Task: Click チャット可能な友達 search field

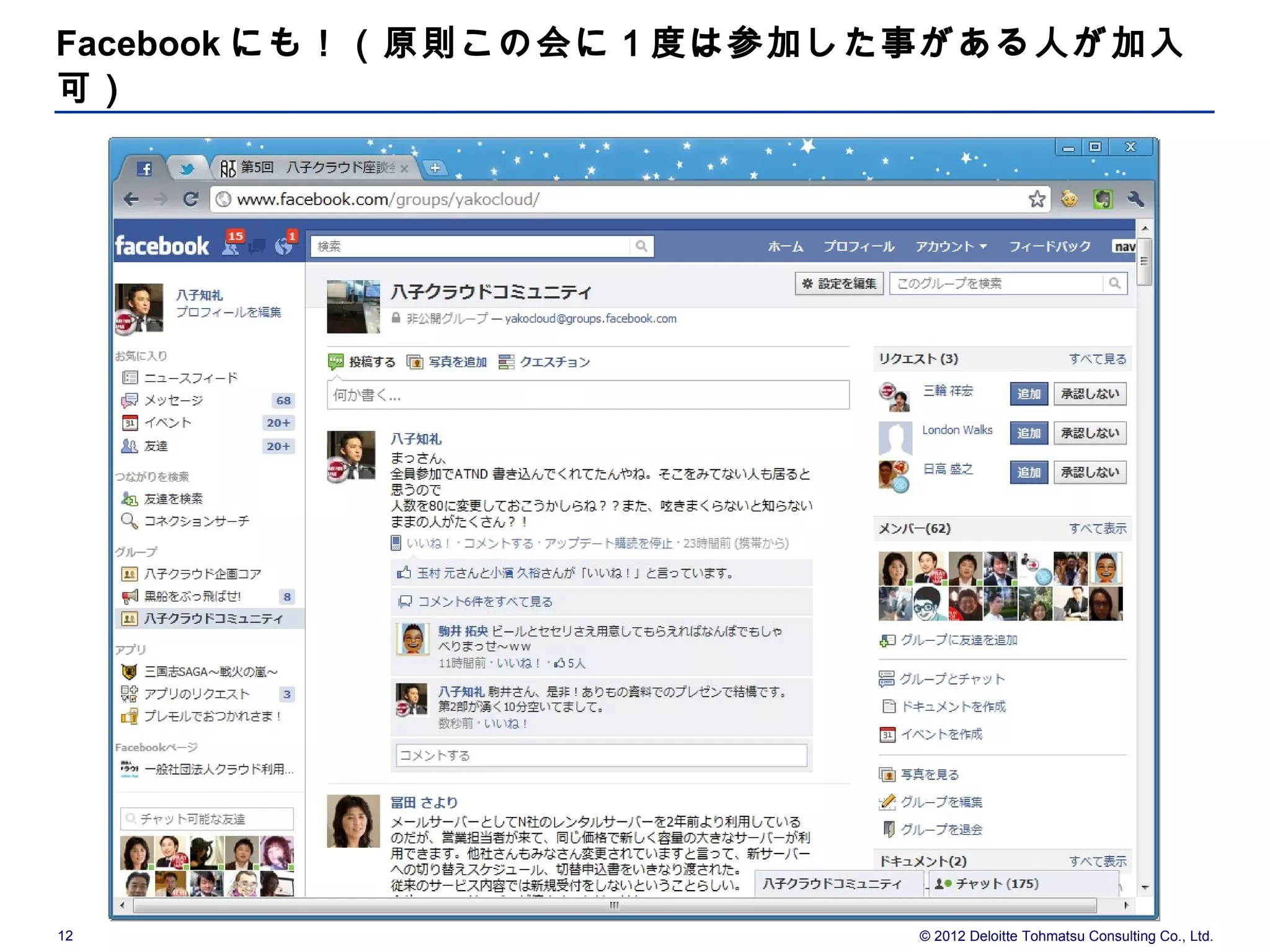Action: [207, 819]
